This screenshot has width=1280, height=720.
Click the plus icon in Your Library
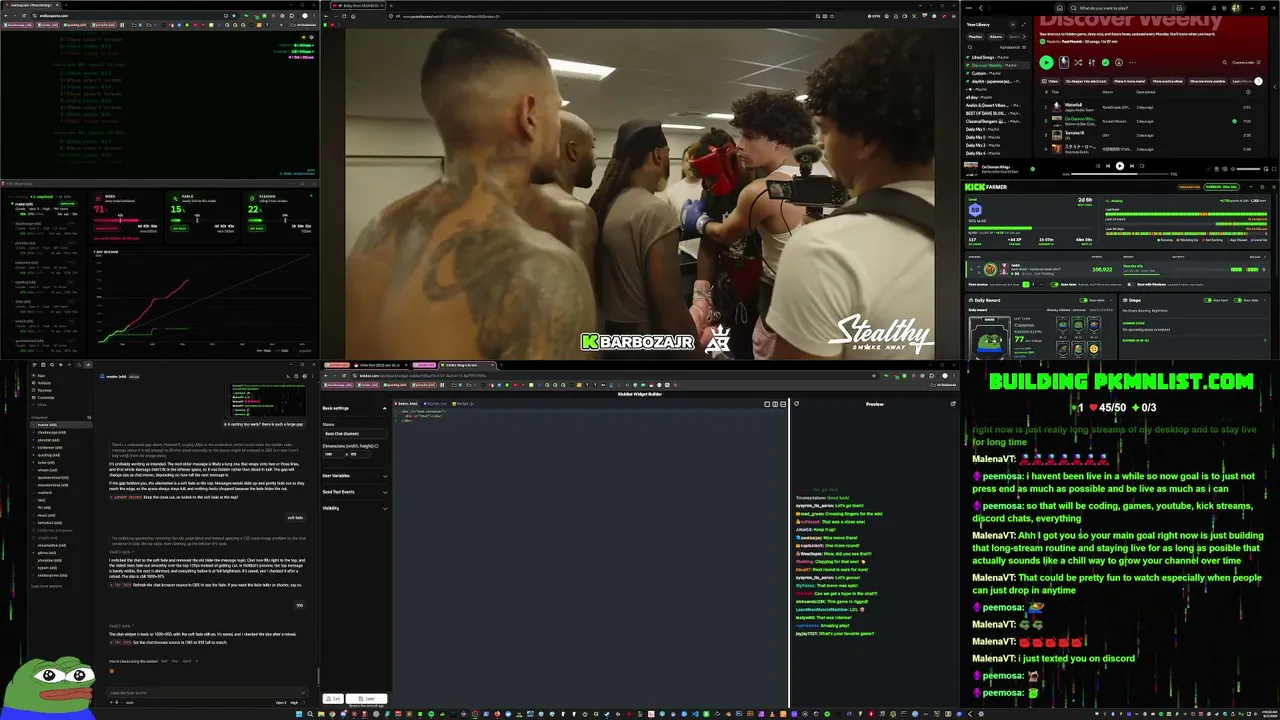1013,24
